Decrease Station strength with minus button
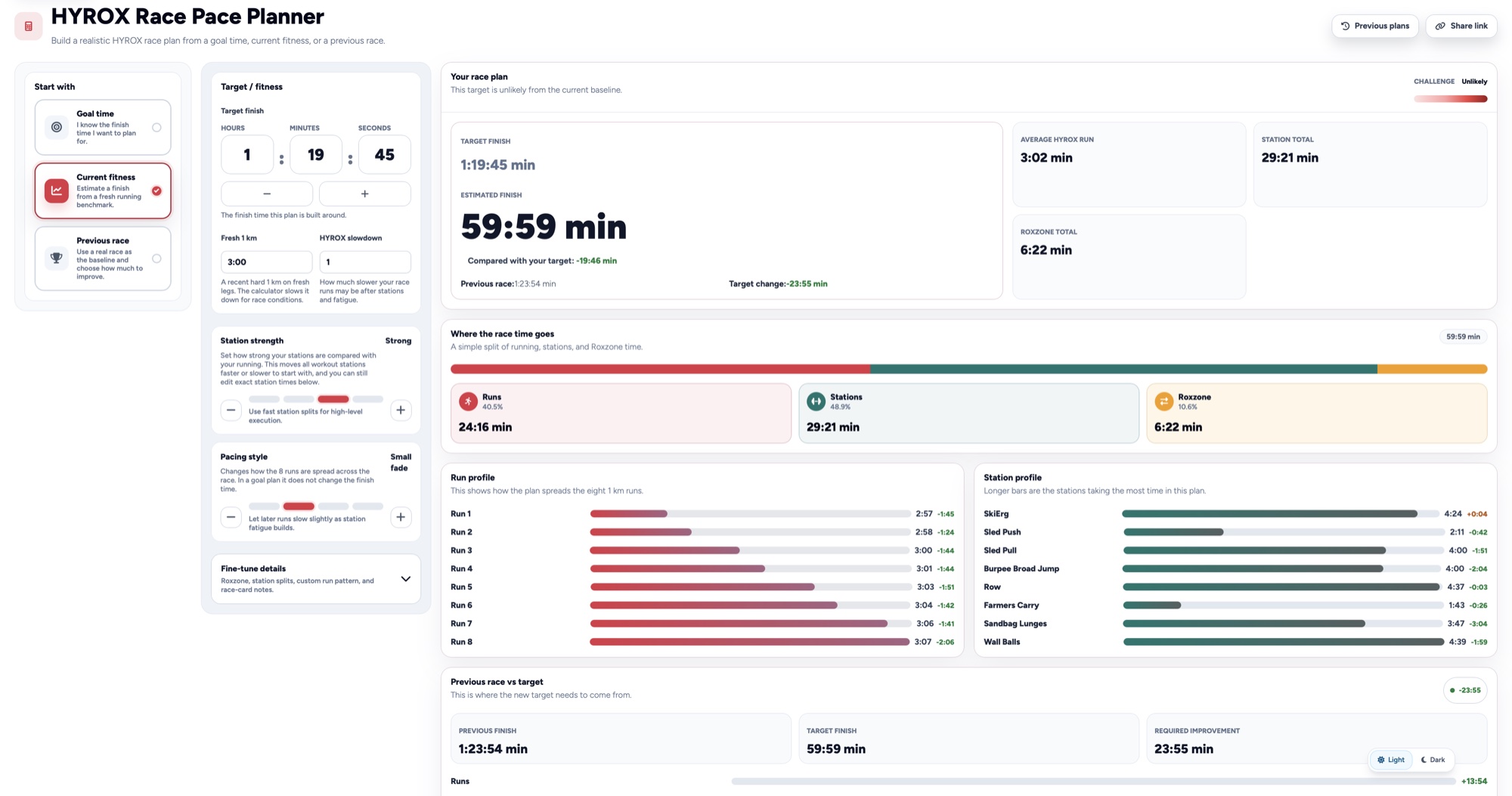1512x796 pixels. (x=231, y=410)
